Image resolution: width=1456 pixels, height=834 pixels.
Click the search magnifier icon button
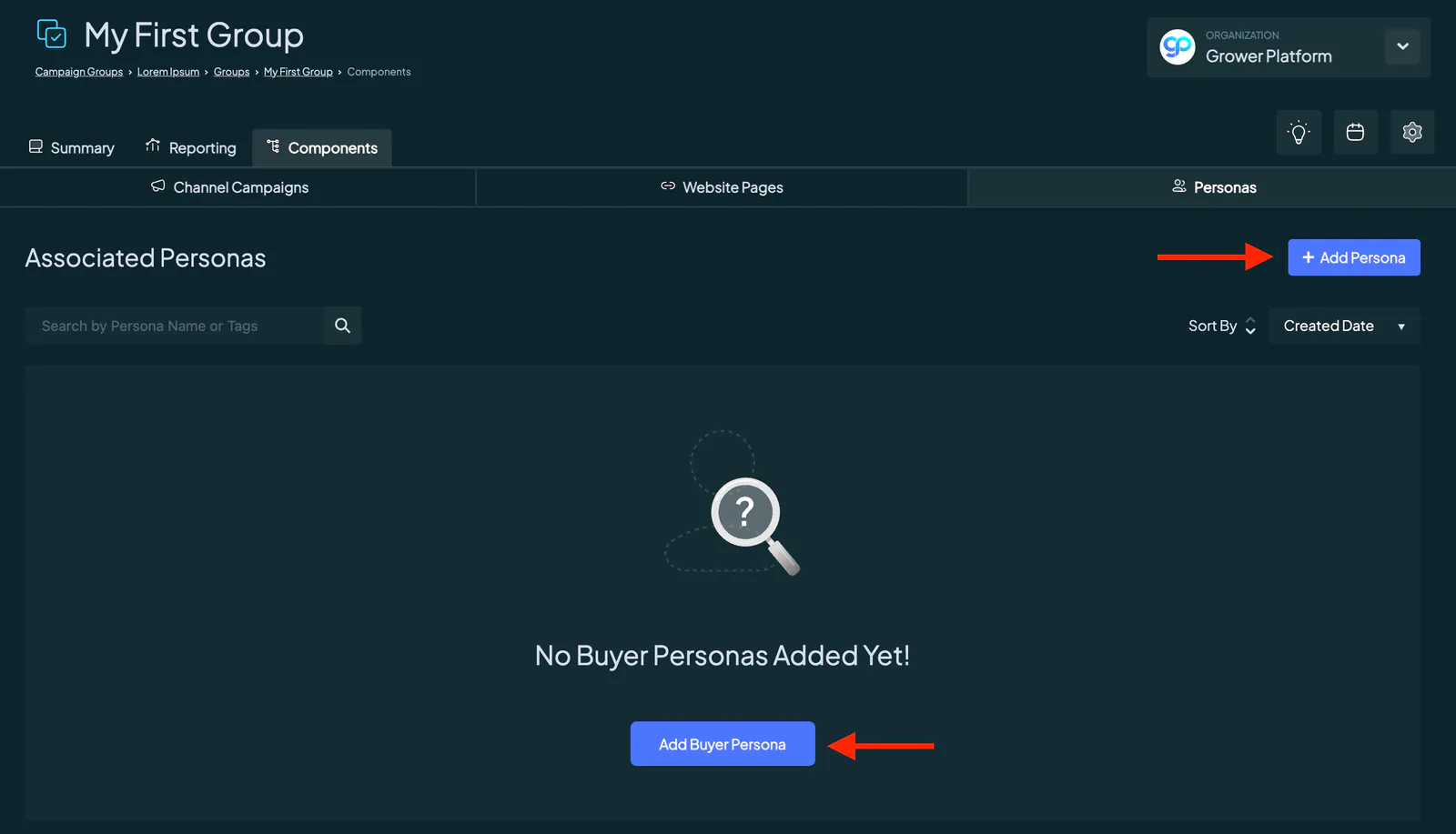click(x=342, y=326)
